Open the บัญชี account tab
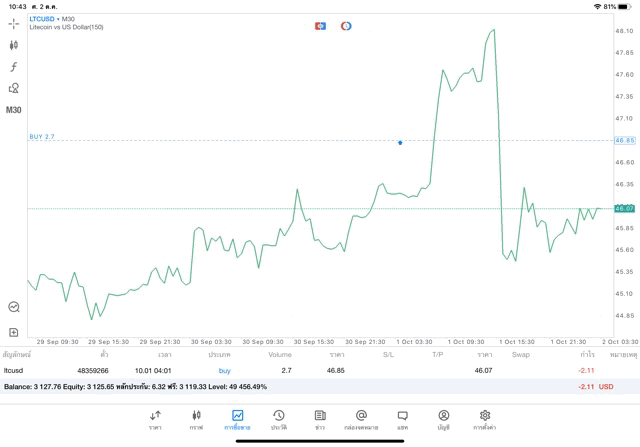The image size is (640, 447). tap(443, 419)
